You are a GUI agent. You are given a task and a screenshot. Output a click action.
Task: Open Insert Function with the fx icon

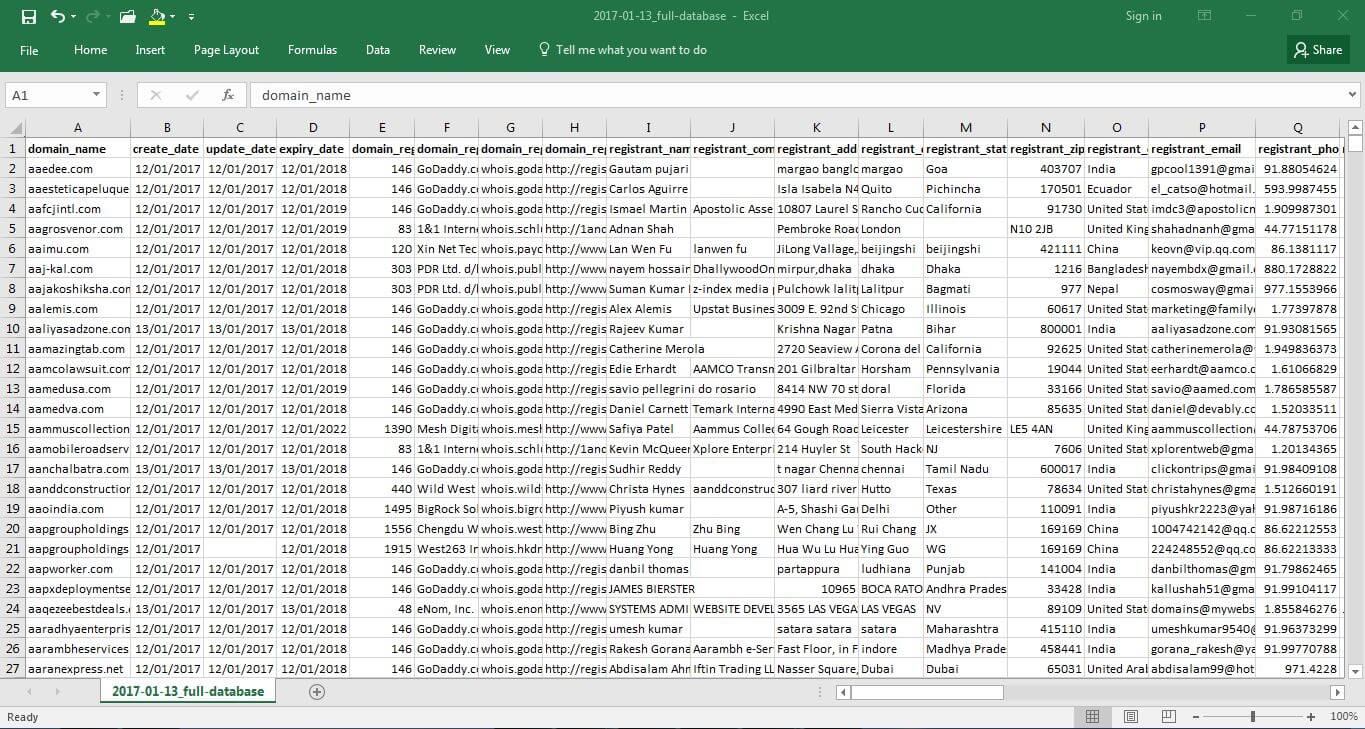point(228,95)
